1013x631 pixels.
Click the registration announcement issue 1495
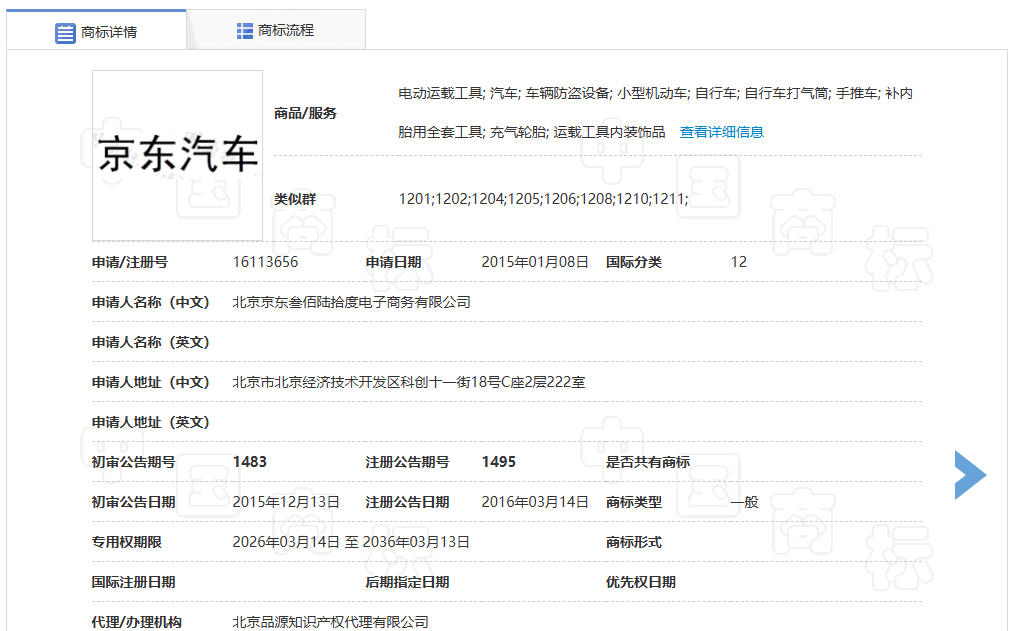click(498, 462)
